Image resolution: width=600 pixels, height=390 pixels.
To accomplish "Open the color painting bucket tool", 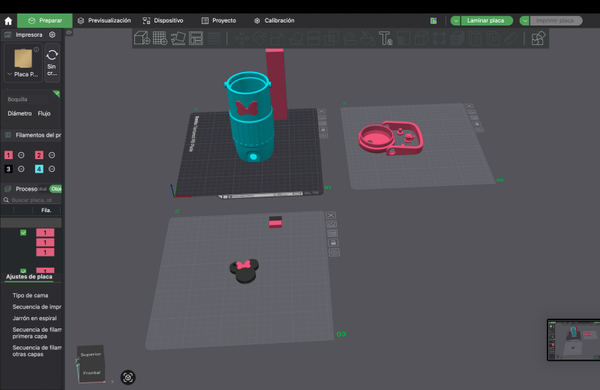I will 367,38.
